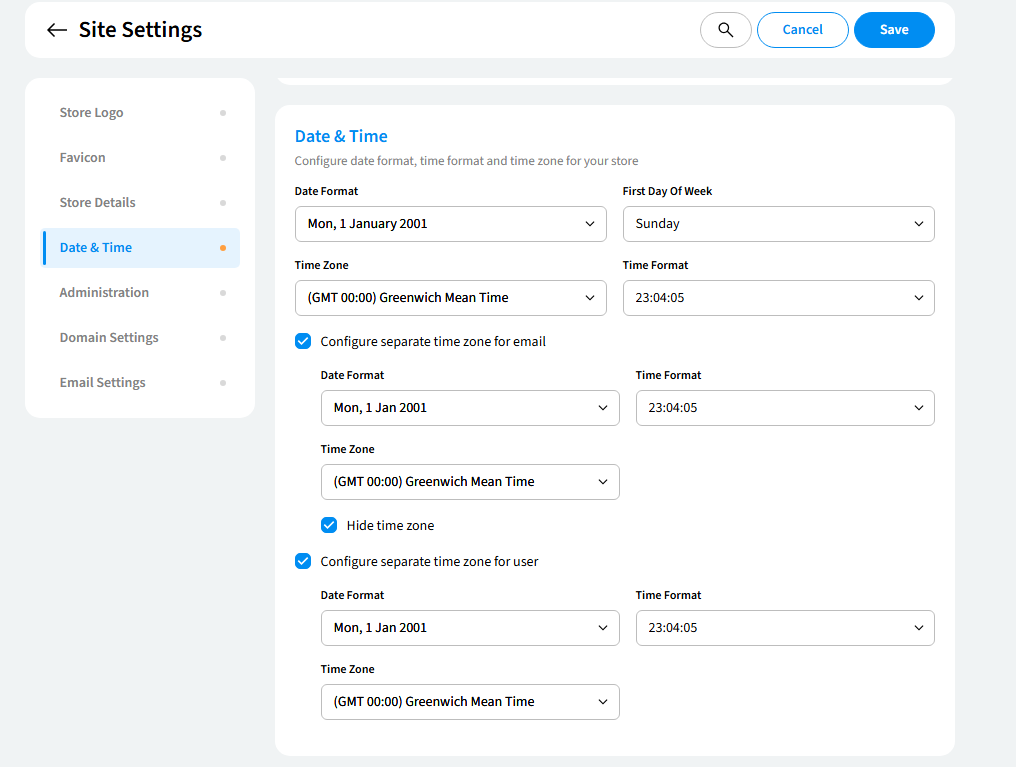Click the chevron on the email Time Zone field
Viewport: 1016px width, 767px height.
point(602,482)
